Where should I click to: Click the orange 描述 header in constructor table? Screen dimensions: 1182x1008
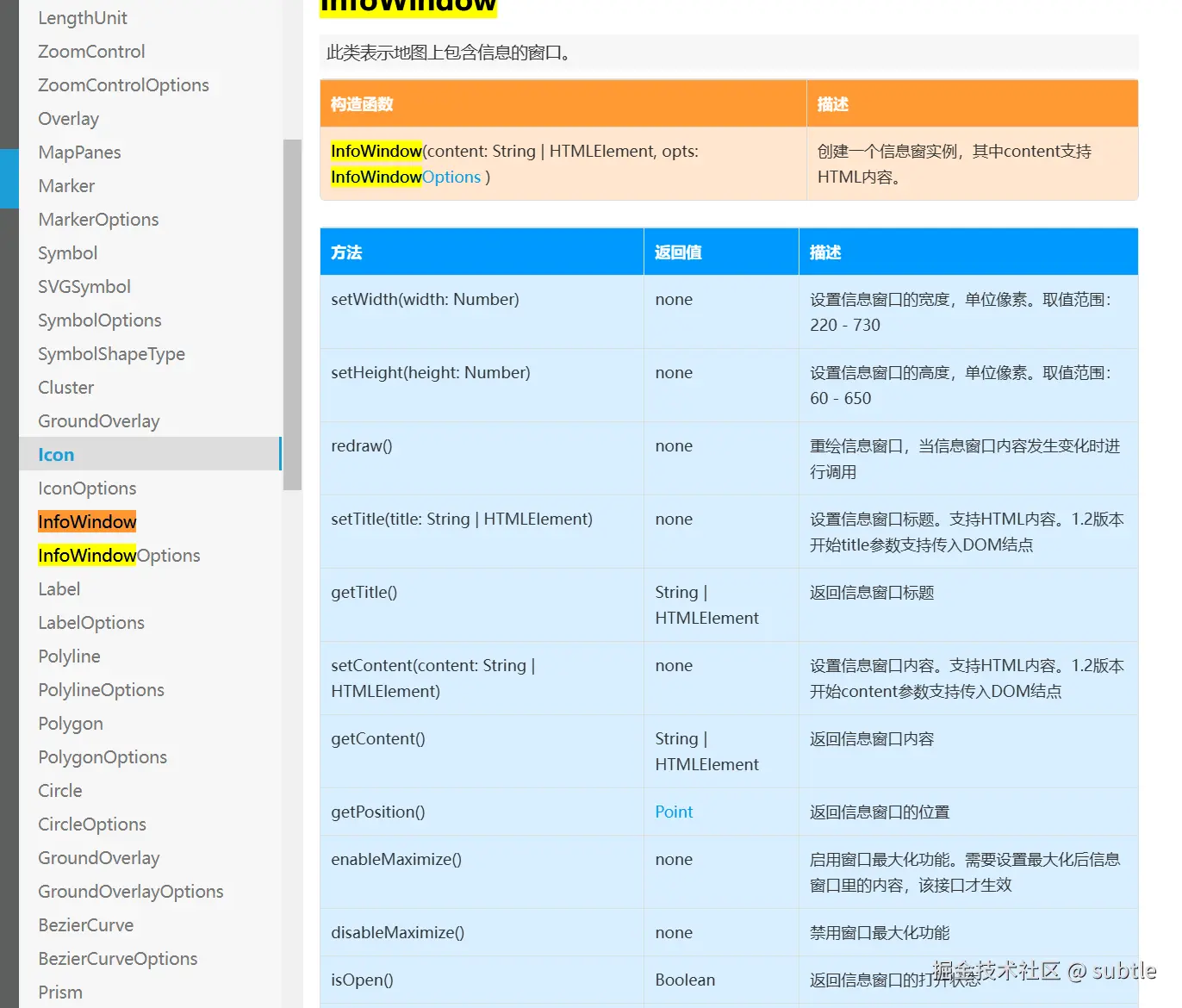pyautogui.click(x=973, y=103)
